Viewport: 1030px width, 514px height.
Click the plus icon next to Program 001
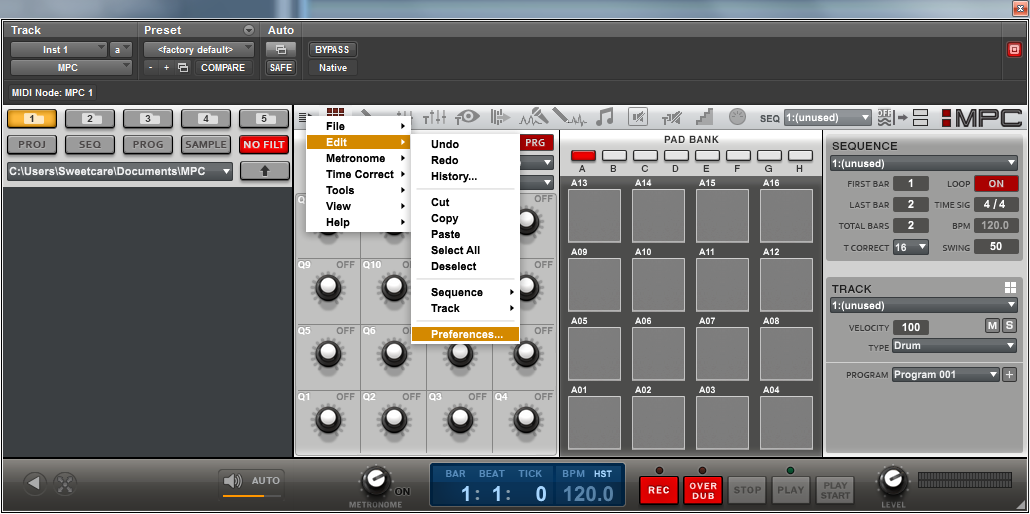[x=1009, y=375]
